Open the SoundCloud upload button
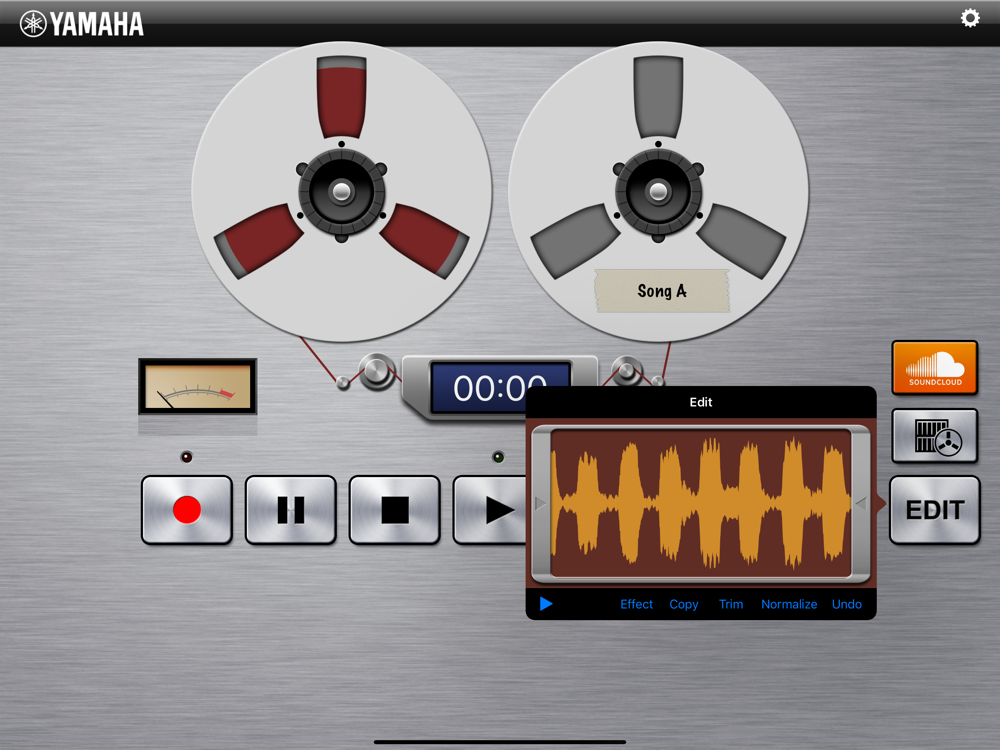The width and height of the screenshot is (1000, 750). (934, 367)
